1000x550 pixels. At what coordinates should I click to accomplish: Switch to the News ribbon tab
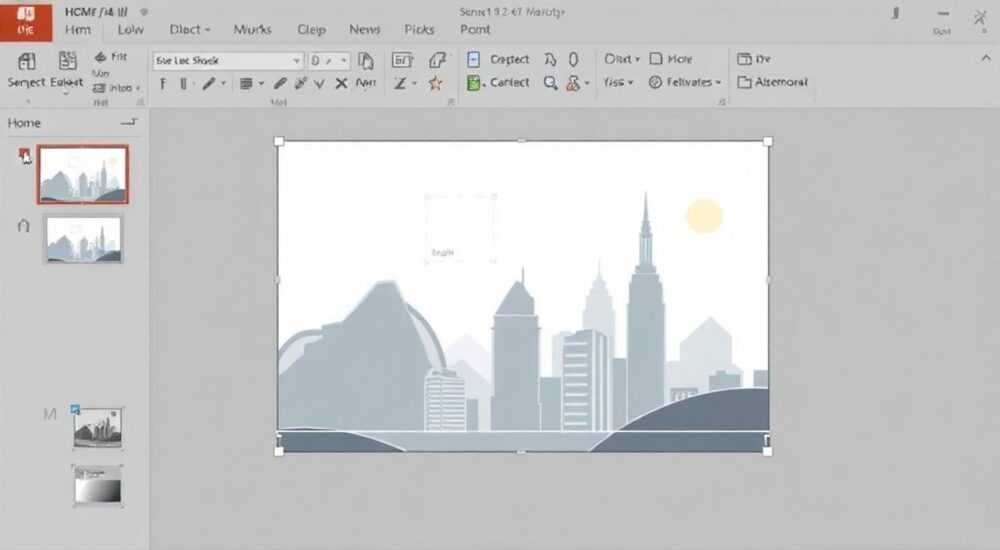coord(365,29)
